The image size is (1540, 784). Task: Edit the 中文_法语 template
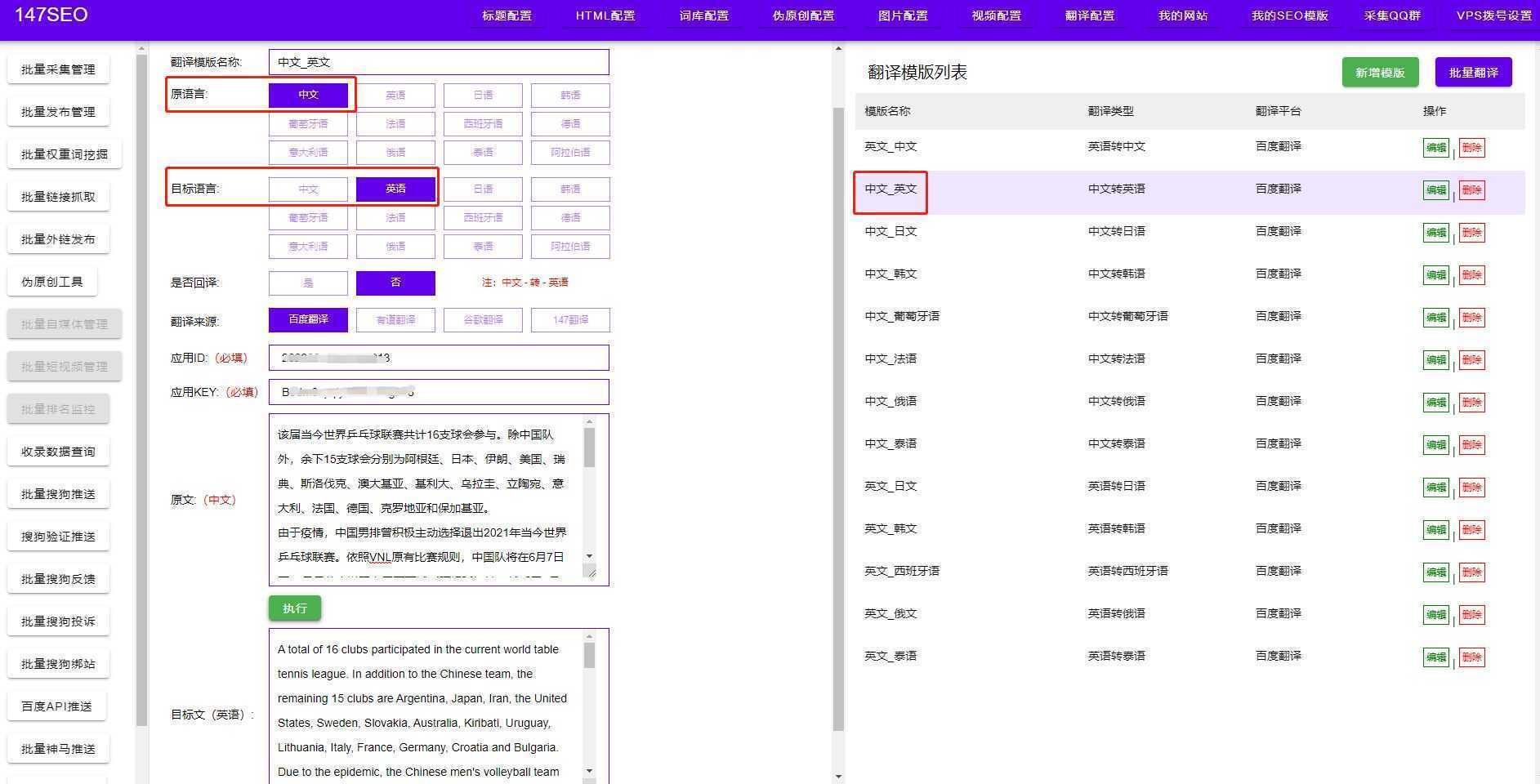point(1435,360)
